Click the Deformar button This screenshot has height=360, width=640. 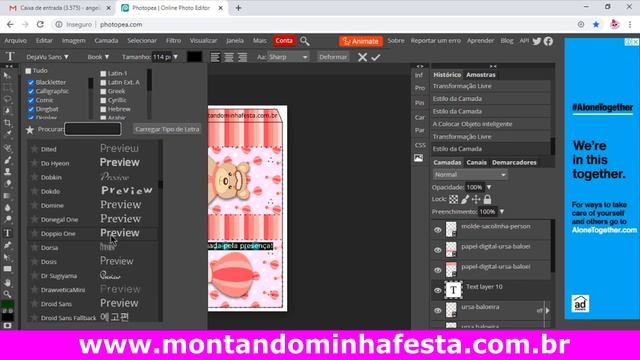point(333,57)
